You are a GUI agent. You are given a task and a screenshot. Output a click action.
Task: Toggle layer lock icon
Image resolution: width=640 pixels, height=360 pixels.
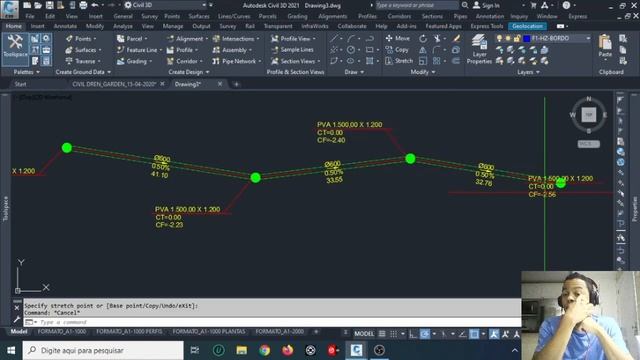click(517, 38)
